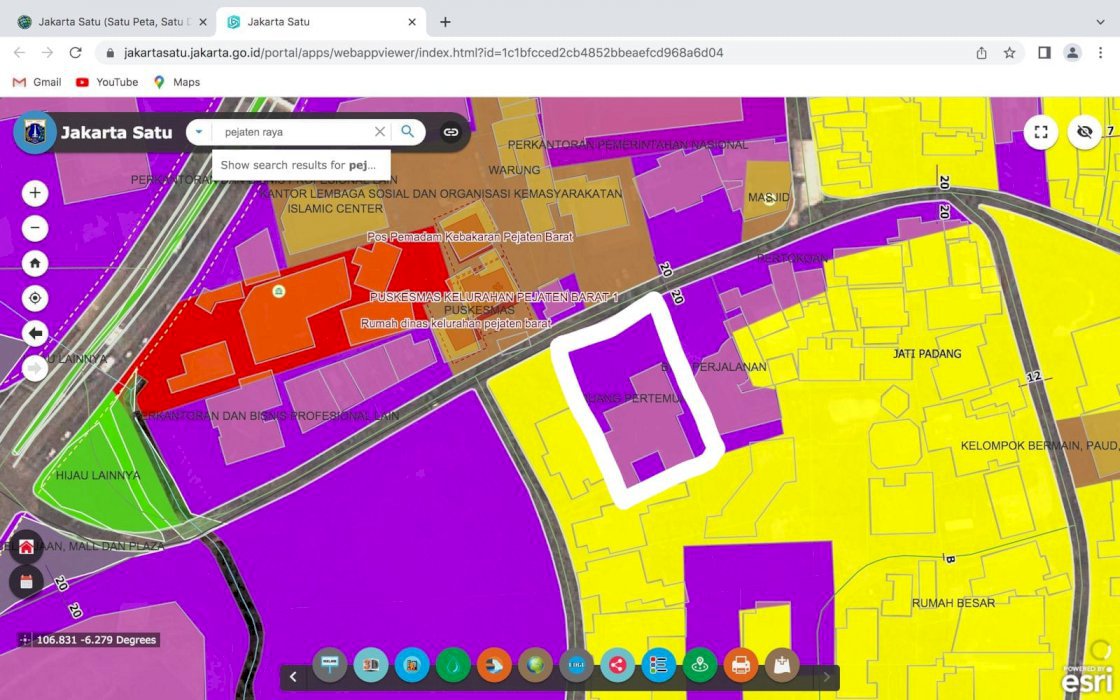Toggle coordinate capture icon beside 106.831
Screen dimensions: 1120x700
pos(24,640)
